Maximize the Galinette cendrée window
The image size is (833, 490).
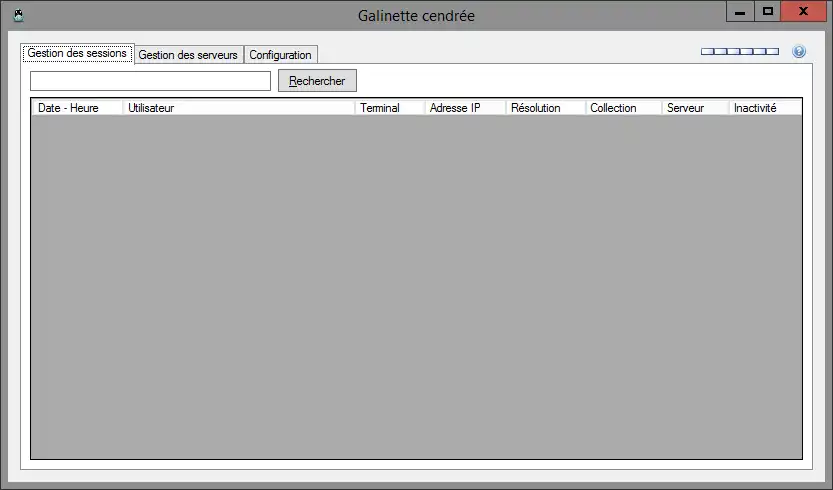pyautogui.click(x=768, y=12)
